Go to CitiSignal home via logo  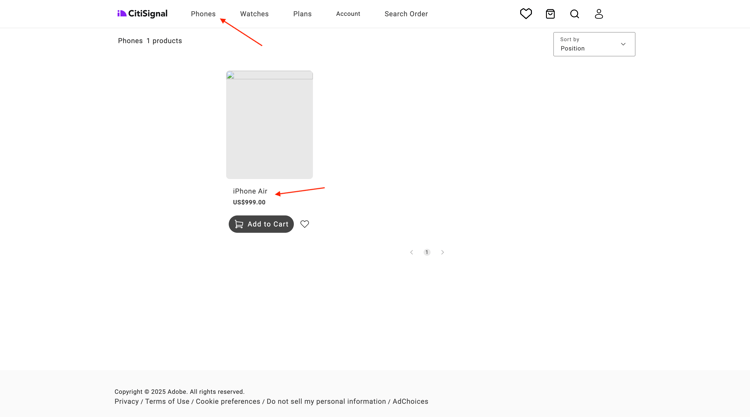143,13
